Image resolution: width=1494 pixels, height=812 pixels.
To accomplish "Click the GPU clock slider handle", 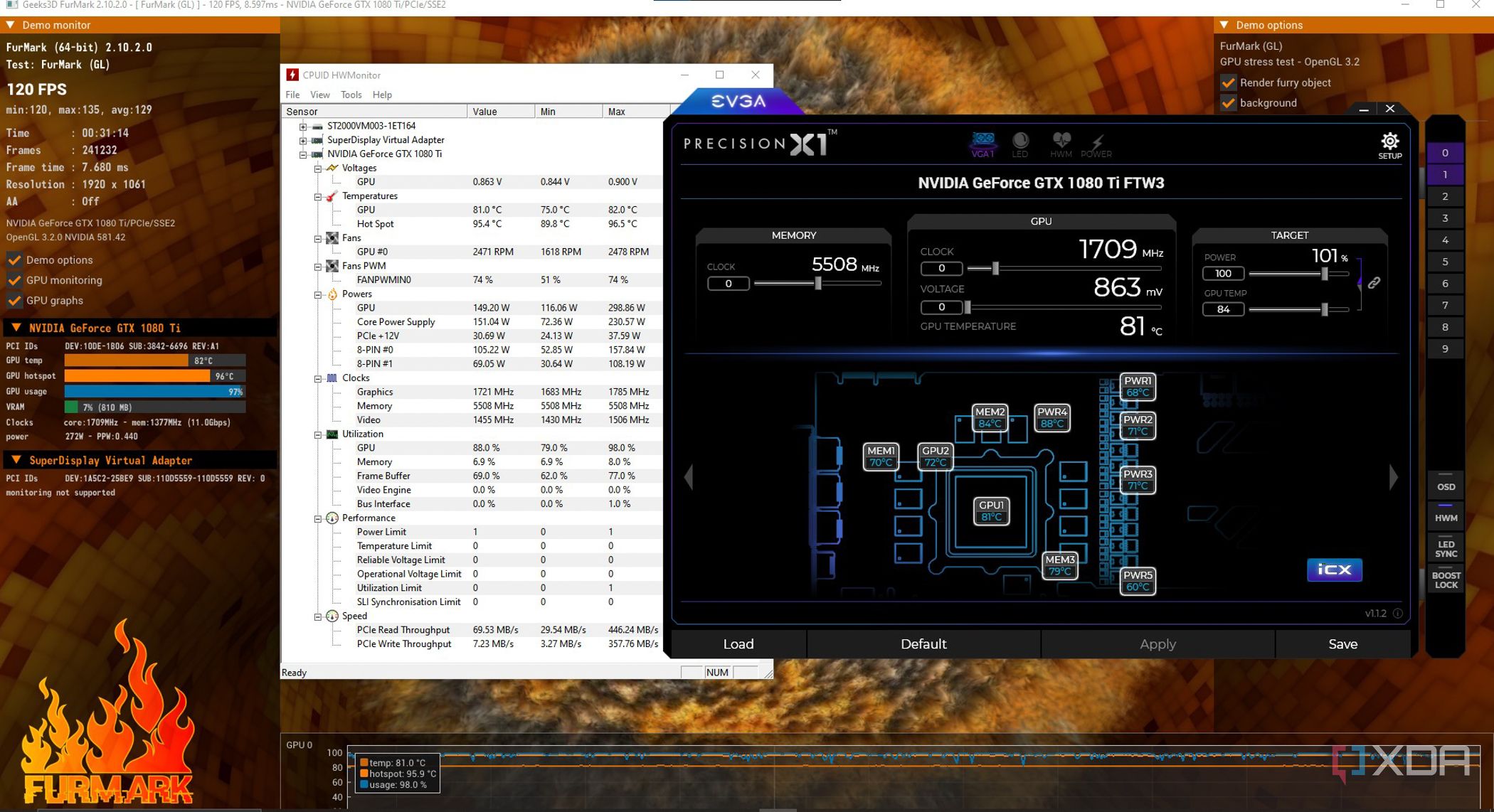I will coord(995,268).
